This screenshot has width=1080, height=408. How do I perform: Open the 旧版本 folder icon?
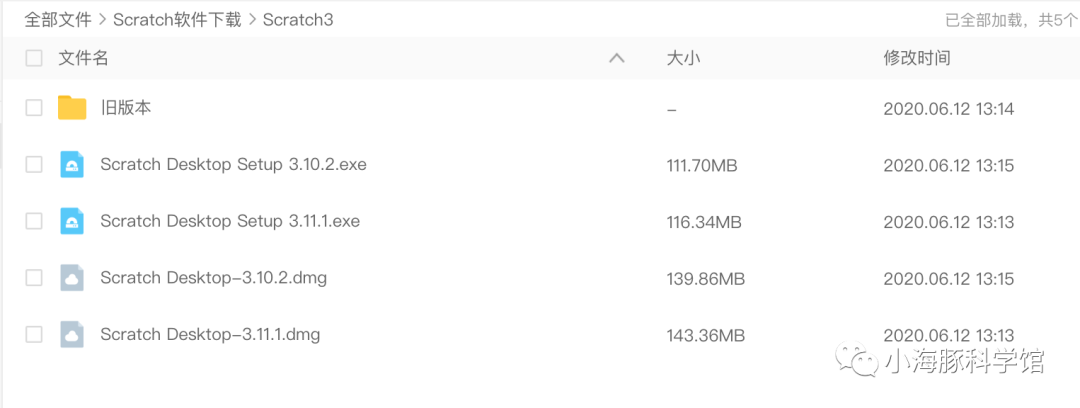pos(72,108)
